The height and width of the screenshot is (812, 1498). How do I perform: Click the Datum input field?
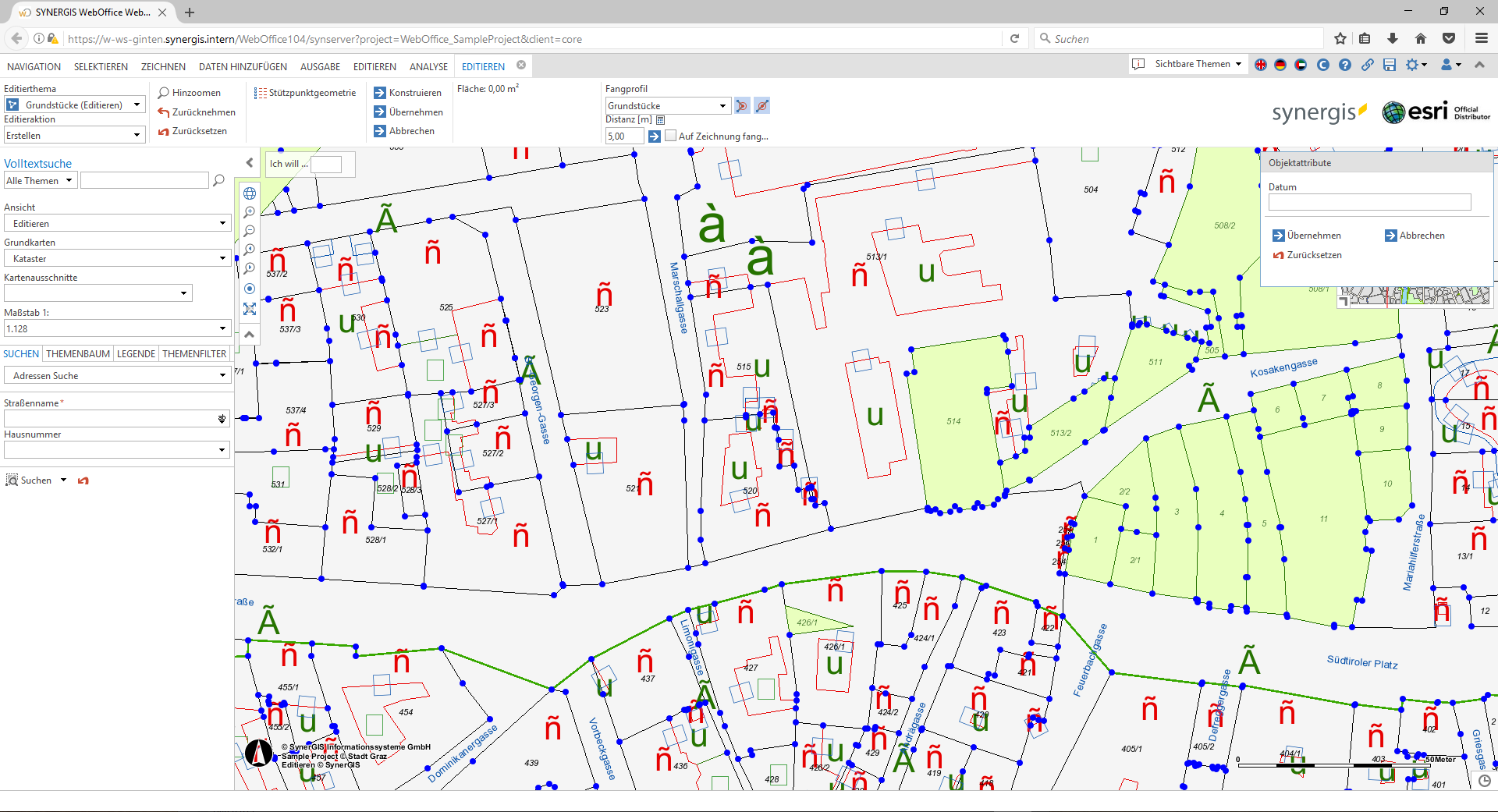[1369, 203]
